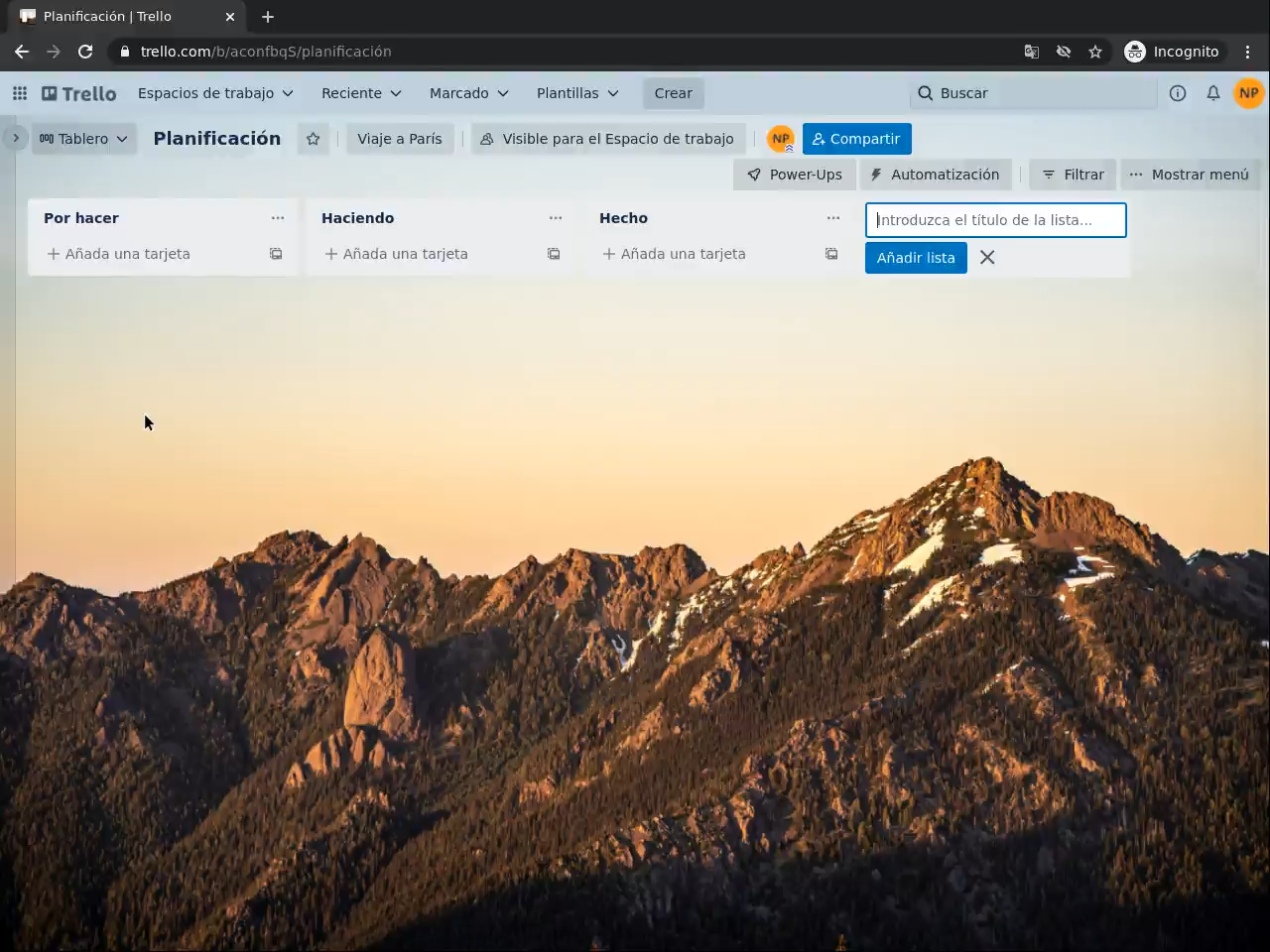
Task: Open the notifications bell
Action: click(1213, 93)
